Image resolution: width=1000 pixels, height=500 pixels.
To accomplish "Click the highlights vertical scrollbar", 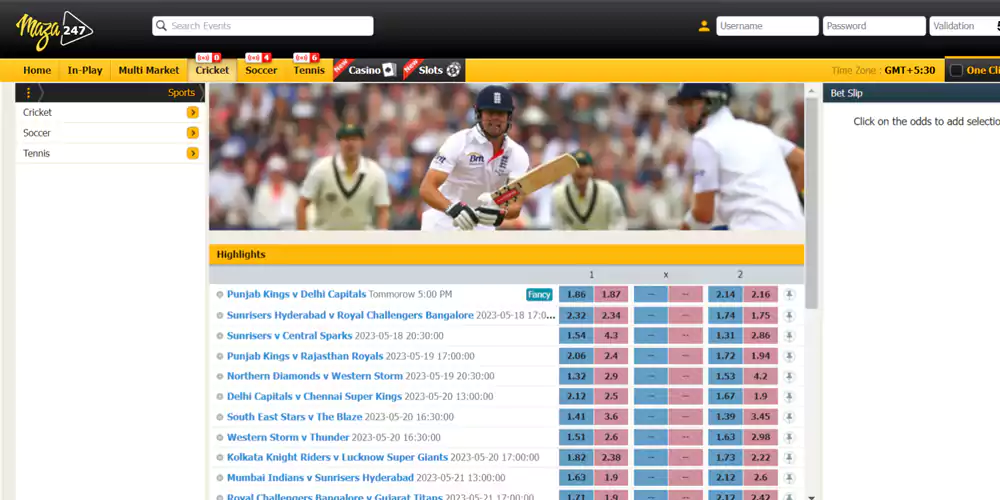I will [x=811, y=203].
